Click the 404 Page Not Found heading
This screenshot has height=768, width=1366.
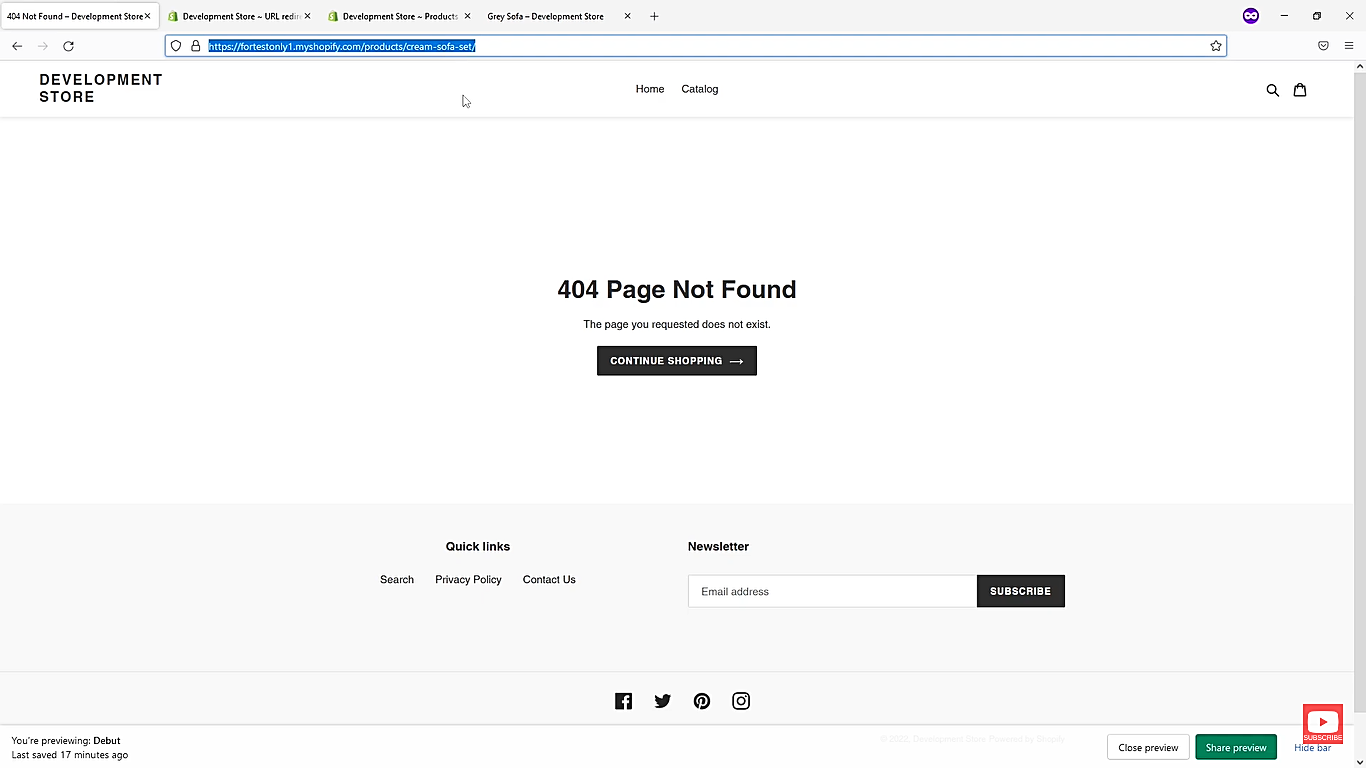click(677, 289)
